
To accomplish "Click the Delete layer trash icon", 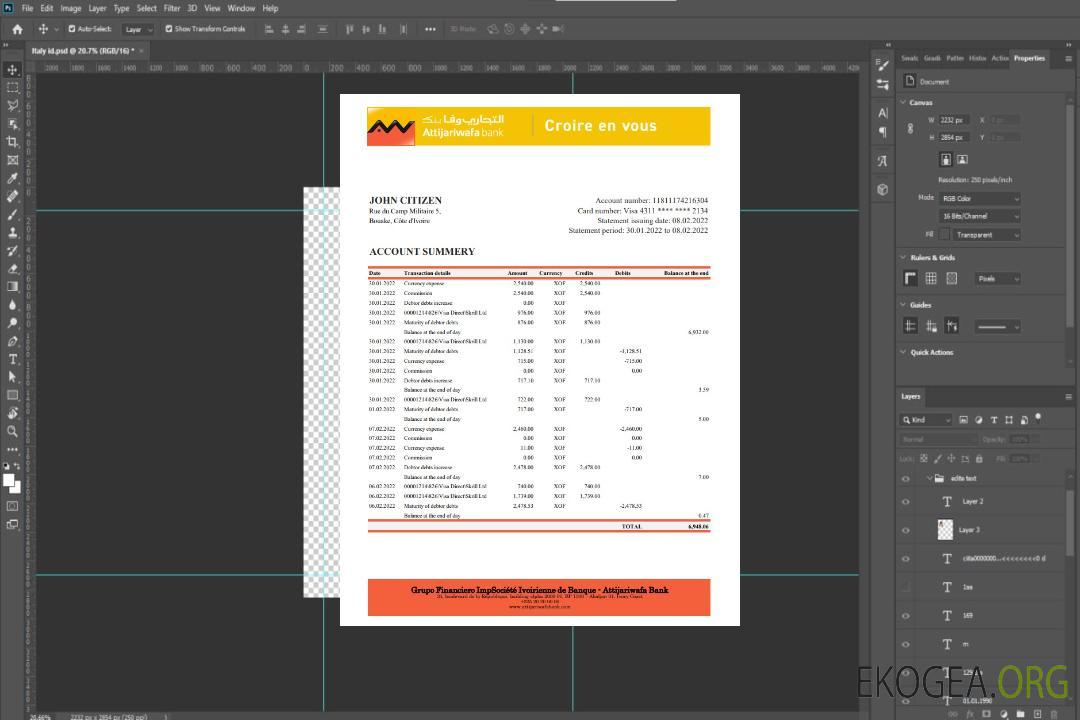I will (1053, 714).
